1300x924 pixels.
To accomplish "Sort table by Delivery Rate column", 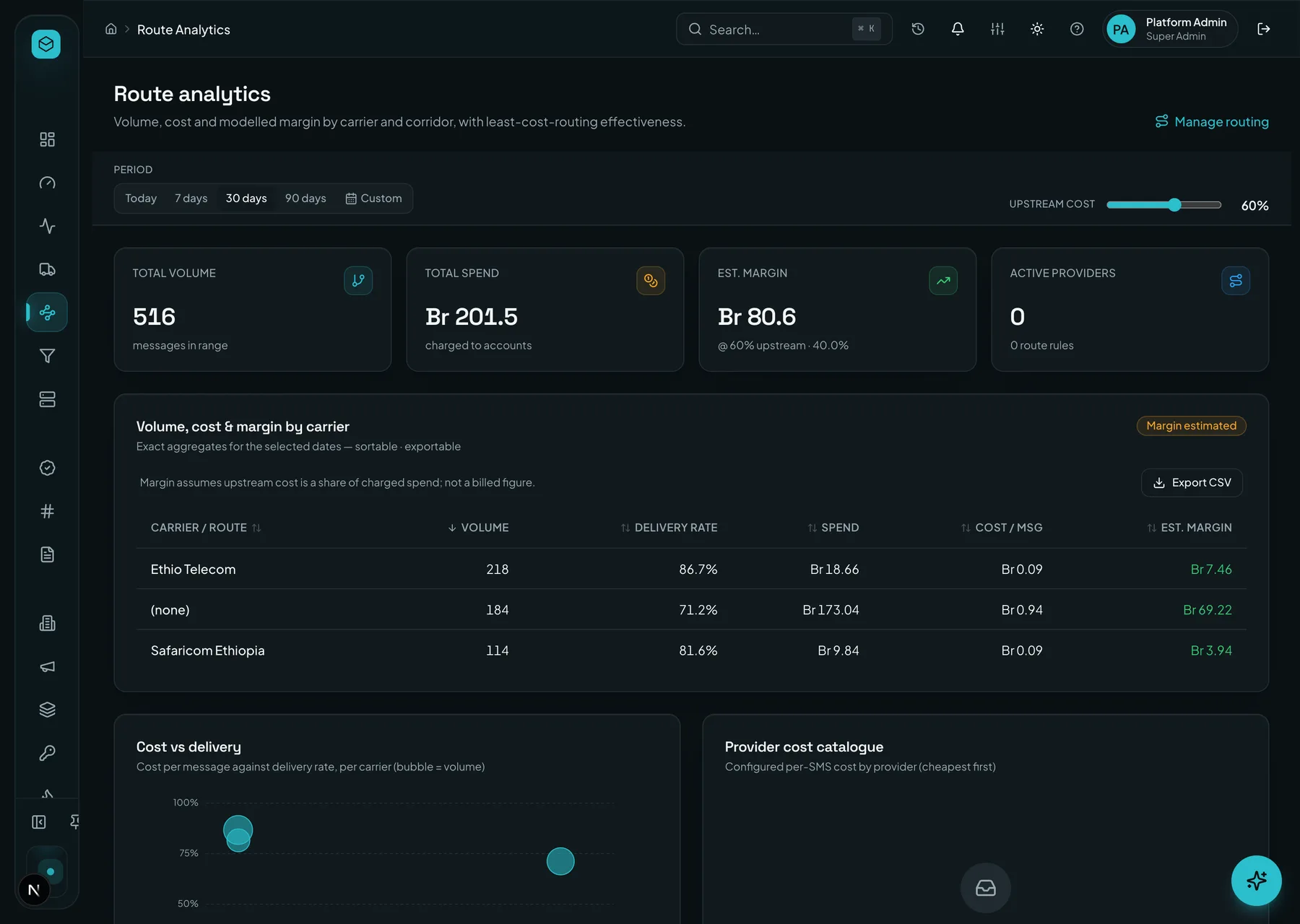I will click(669, 528).
